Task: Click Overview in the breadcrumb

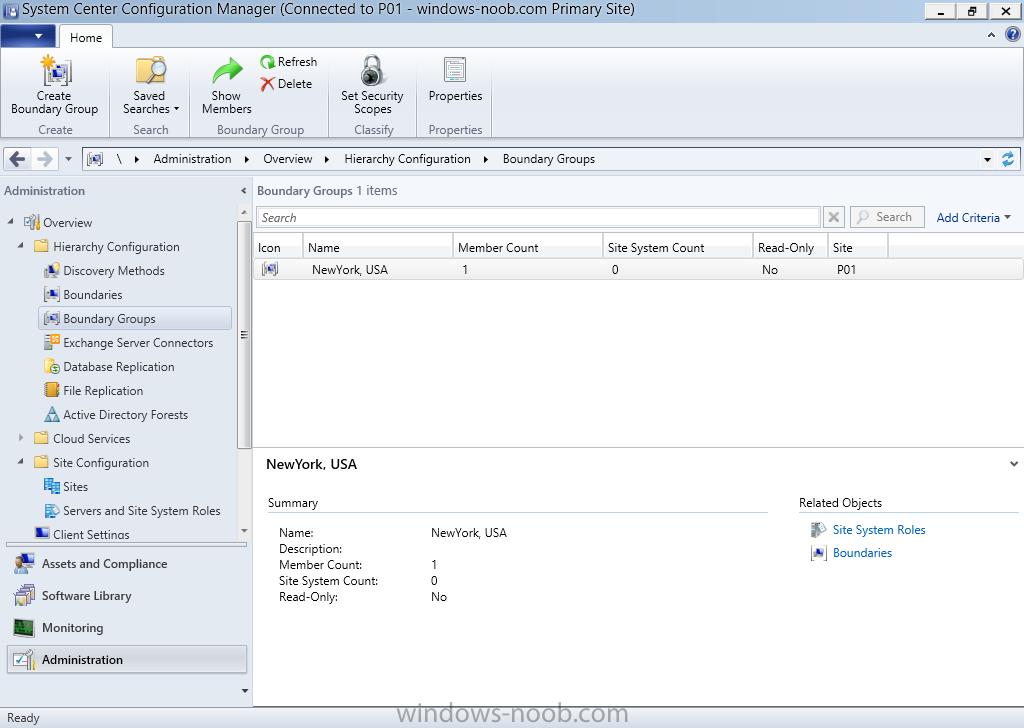Action: pos(287,159)
